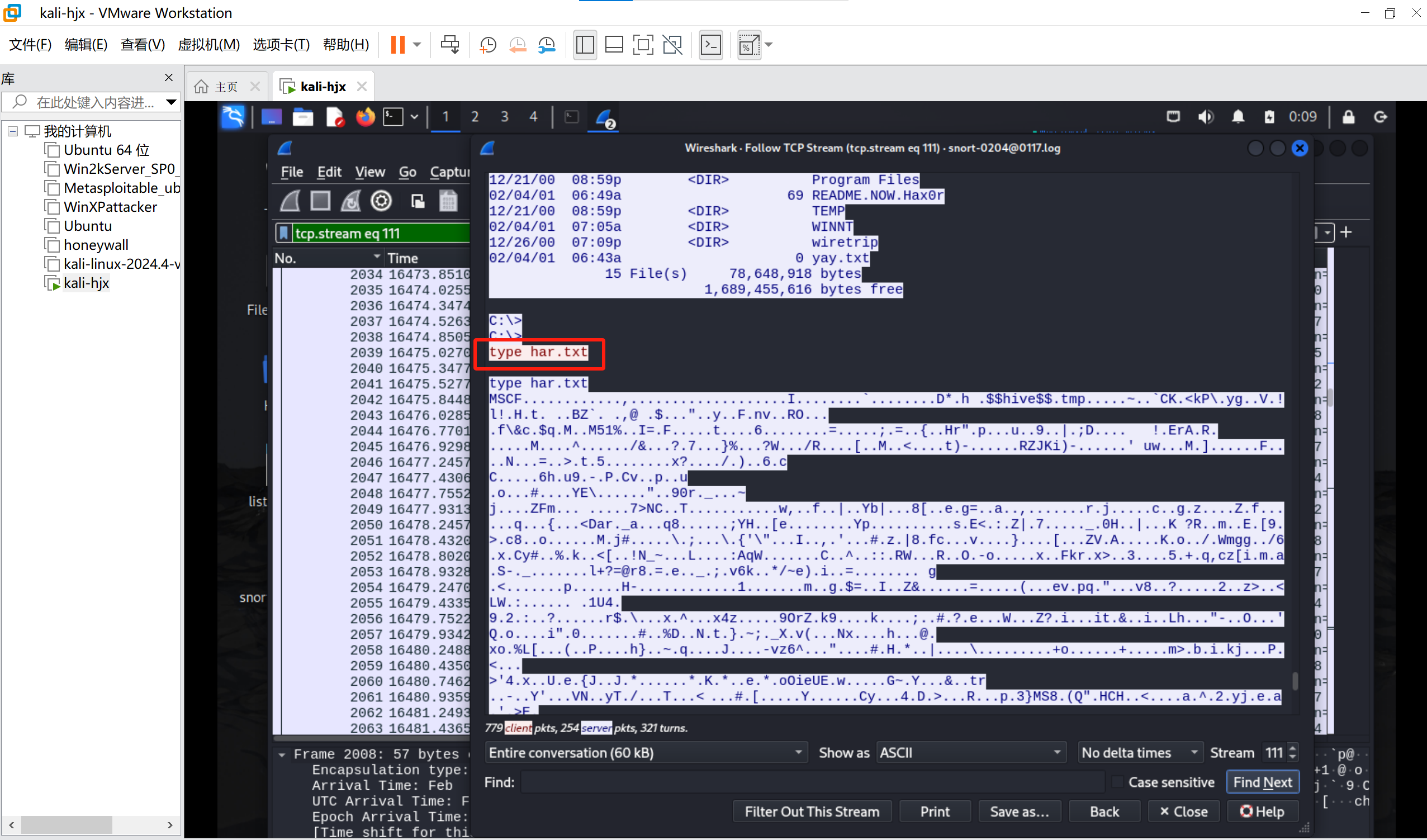Take a VM snapshot
Image resolution: width=1427 pixels, height=840 pixels.
click(487, 45)
